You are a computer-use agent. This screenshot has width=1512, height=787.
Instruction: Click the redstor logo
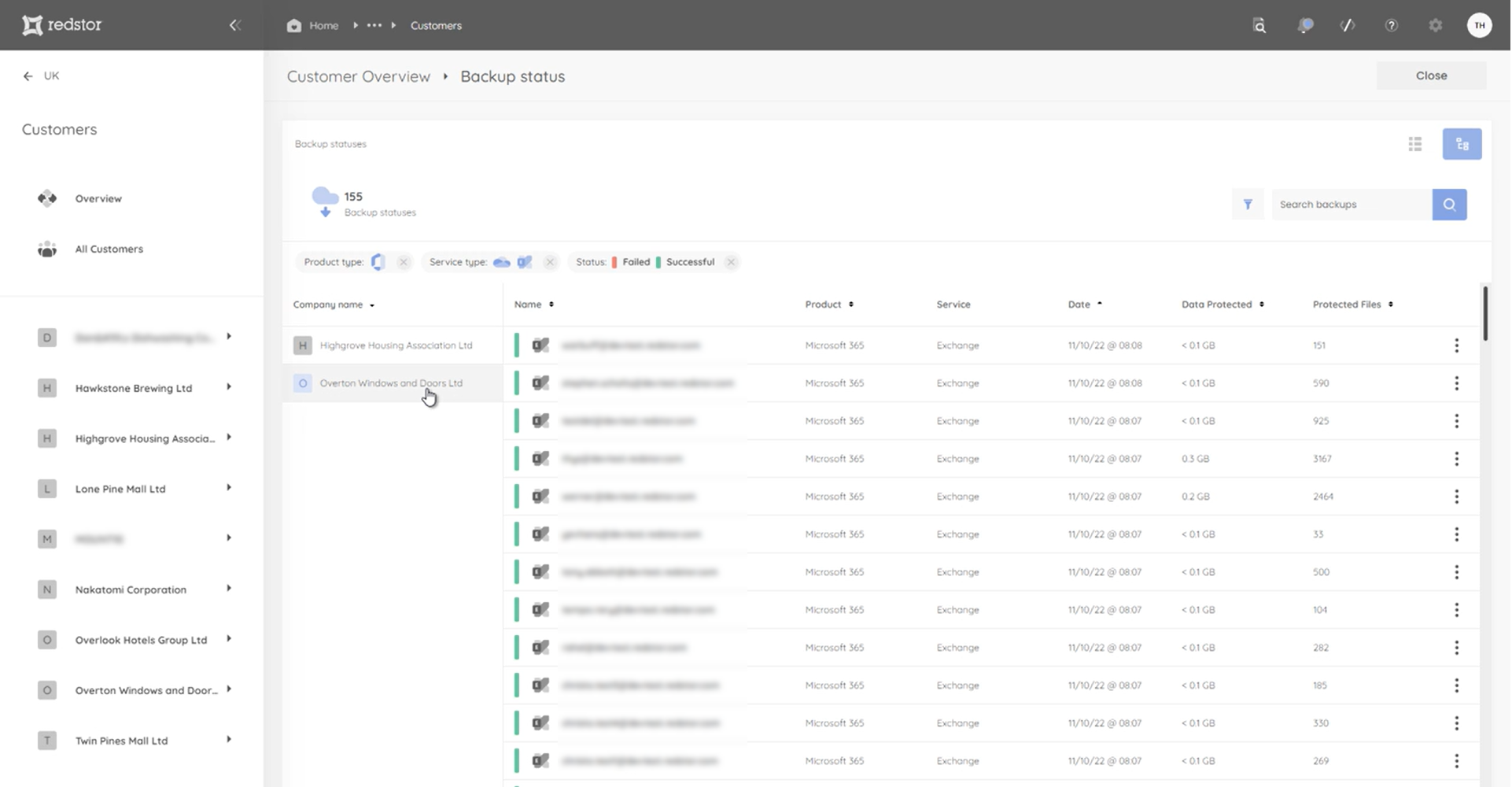pos(62,25)
